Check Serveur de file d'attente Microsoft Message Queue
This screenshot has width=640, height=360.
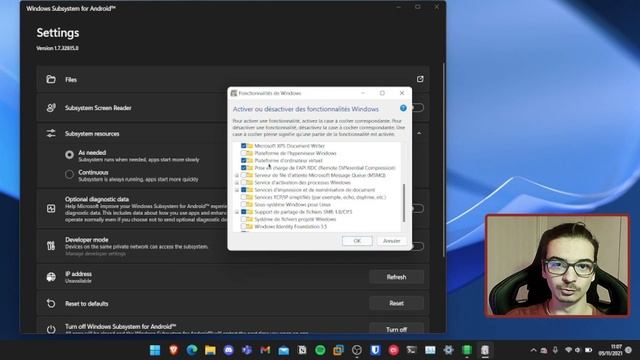point(243,175)
